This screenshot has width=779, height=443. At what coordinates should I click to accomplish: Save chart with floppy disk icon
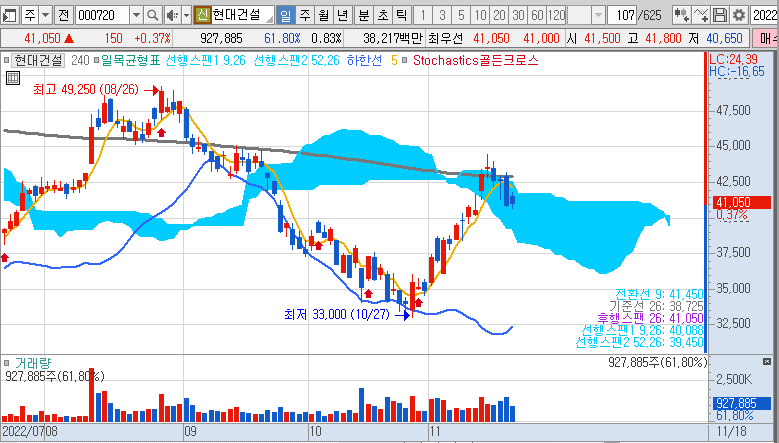pyautogui.click(x=719, y=15)
